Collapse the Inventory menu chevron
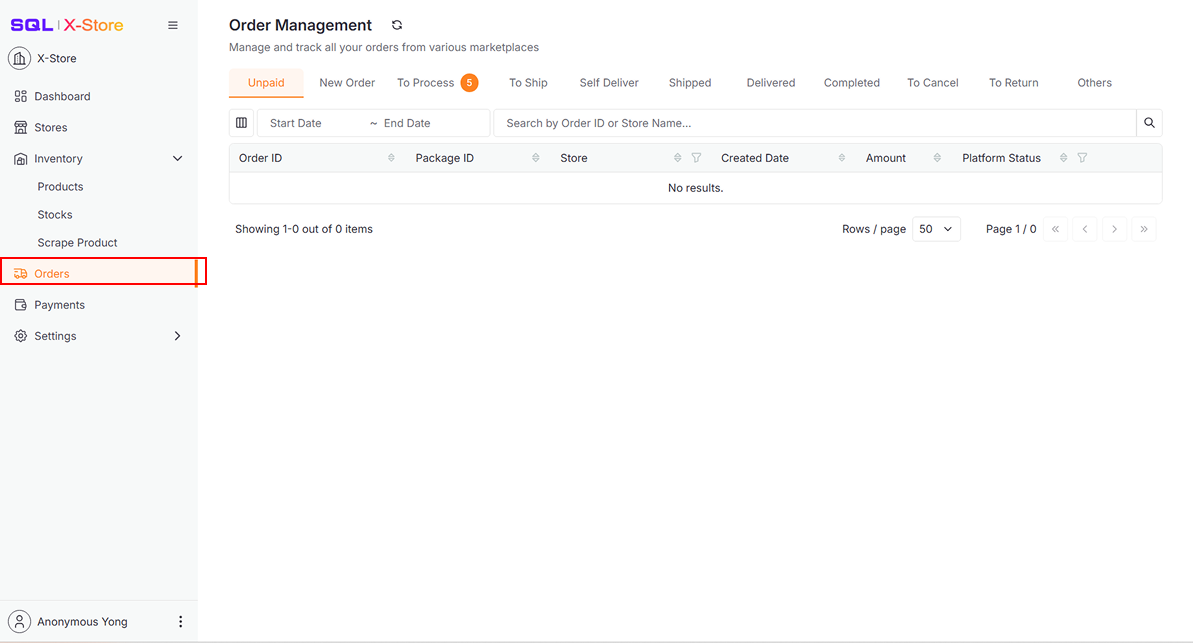Viewport: 1193px width, 643px height. (178, 158)
